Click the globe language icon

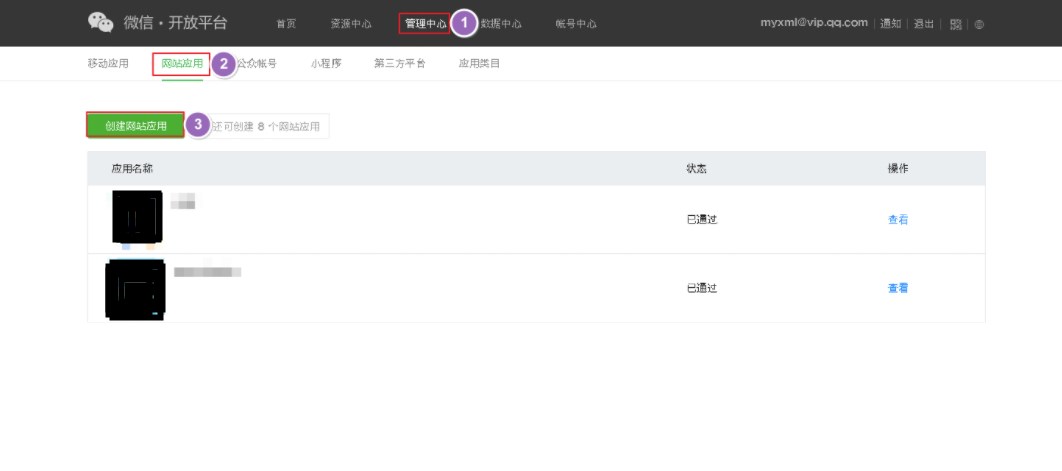click(978, 24)
